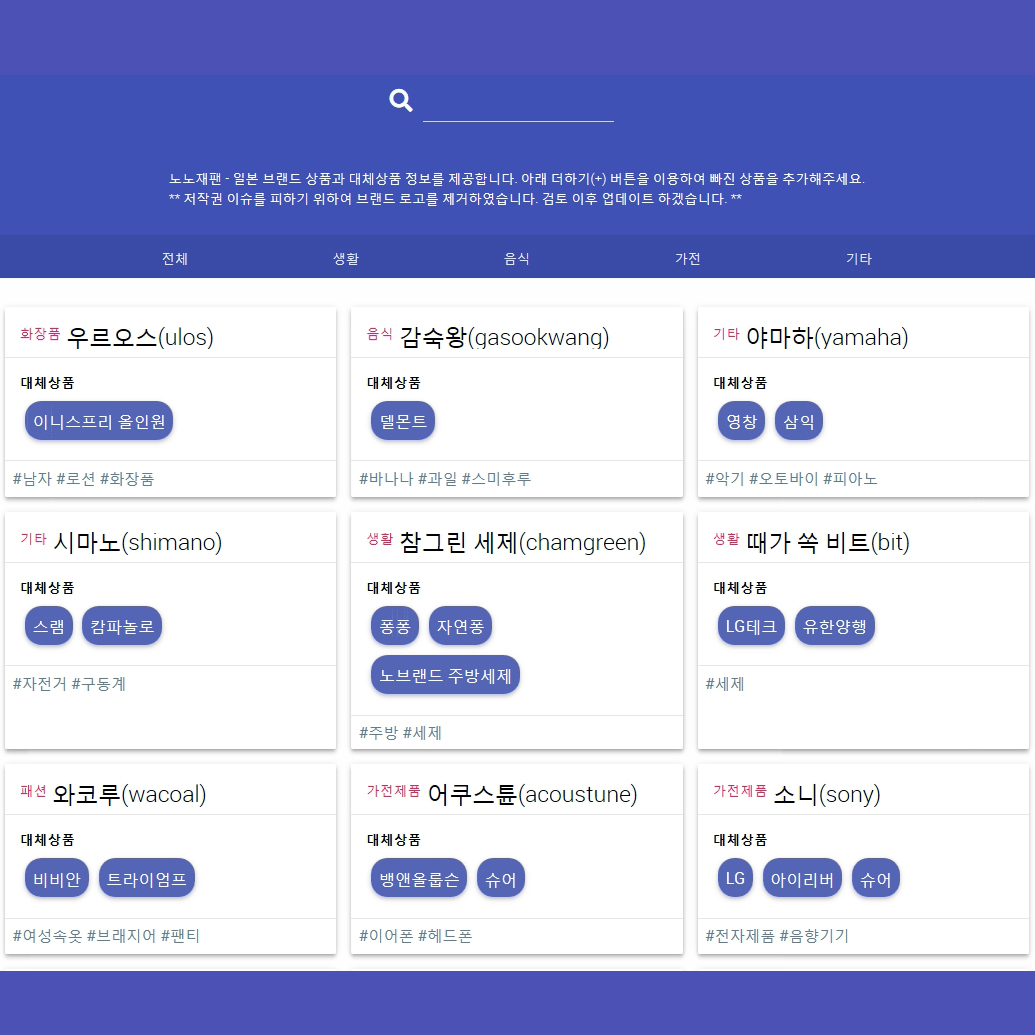The height and width of the screenshot is (1035, 1035).
Task: Click 가전제품 label on 어쿠스튠 card
Action: [393, 791]
